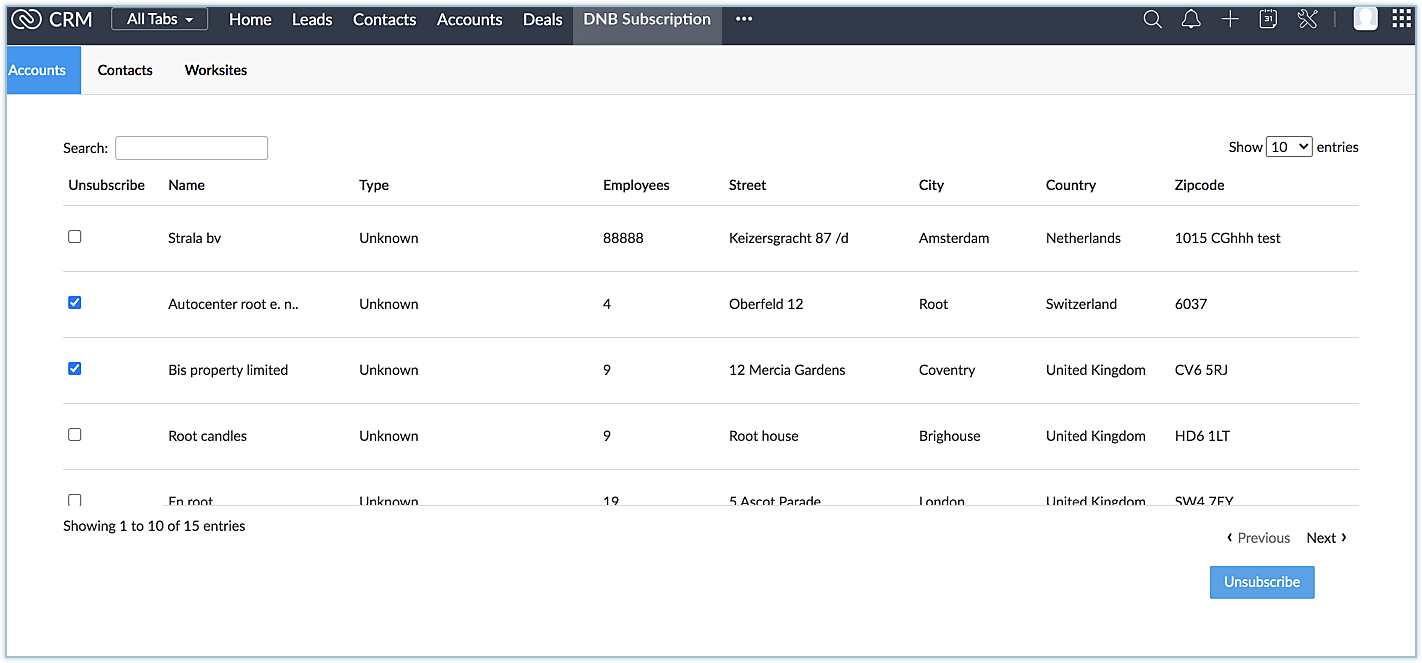Open the calendar icon in top bar
Screen dimensions: 1422x663
tap(1268, 19)
